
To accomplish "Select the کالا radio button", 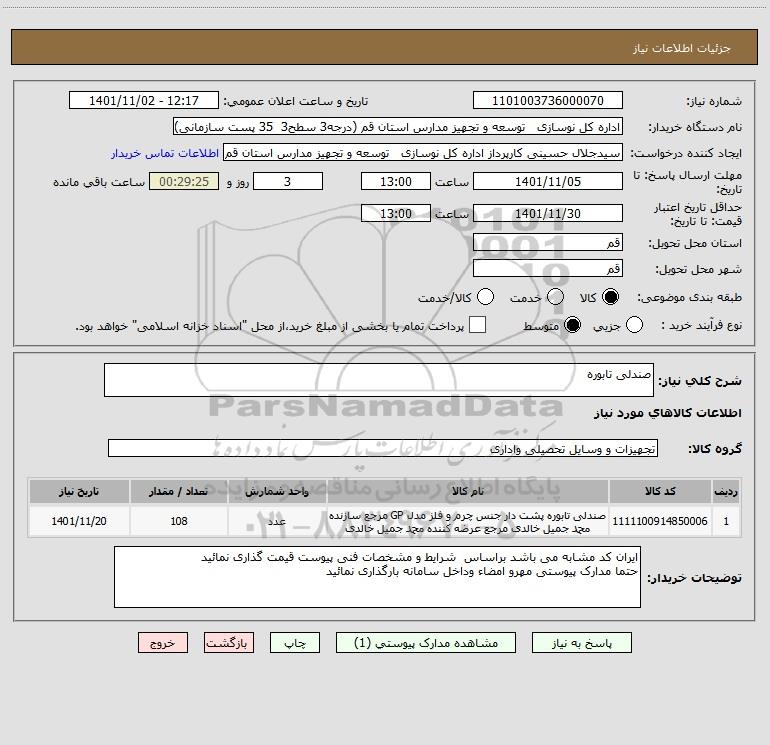I will [610, 297].
